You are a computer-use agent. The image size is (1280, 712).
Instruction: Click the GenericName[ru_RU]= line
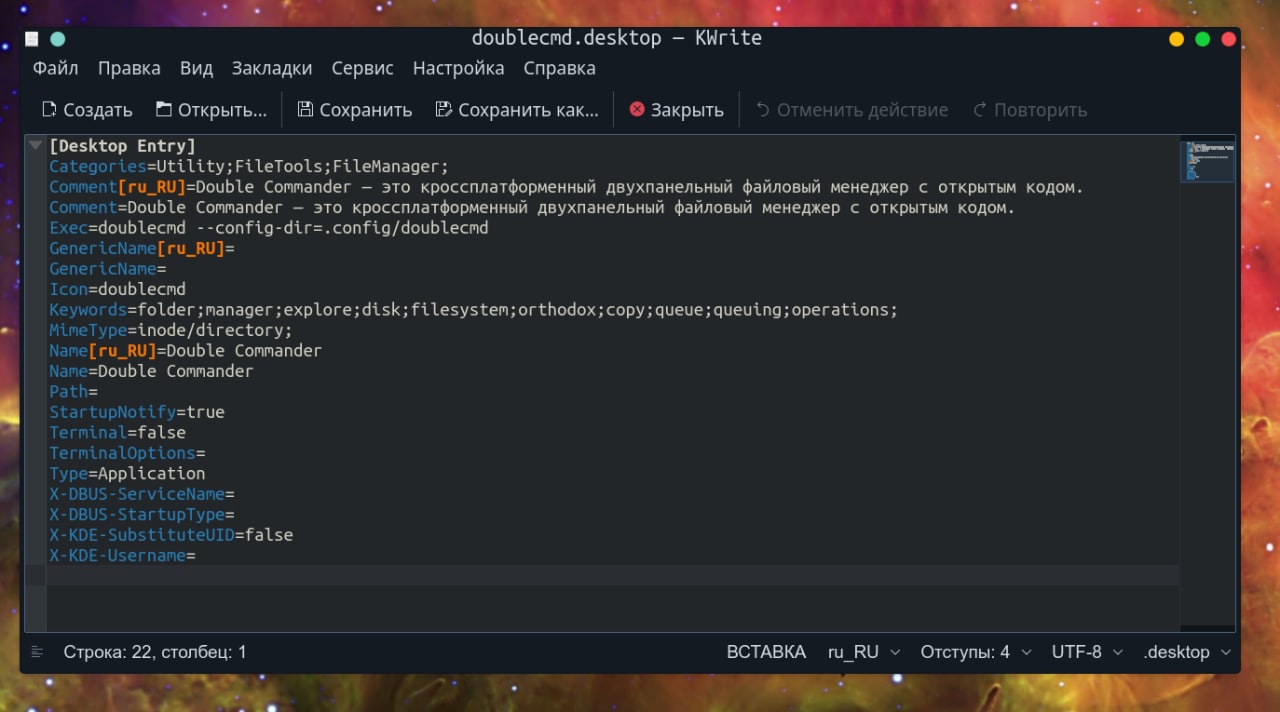(142, 248)
